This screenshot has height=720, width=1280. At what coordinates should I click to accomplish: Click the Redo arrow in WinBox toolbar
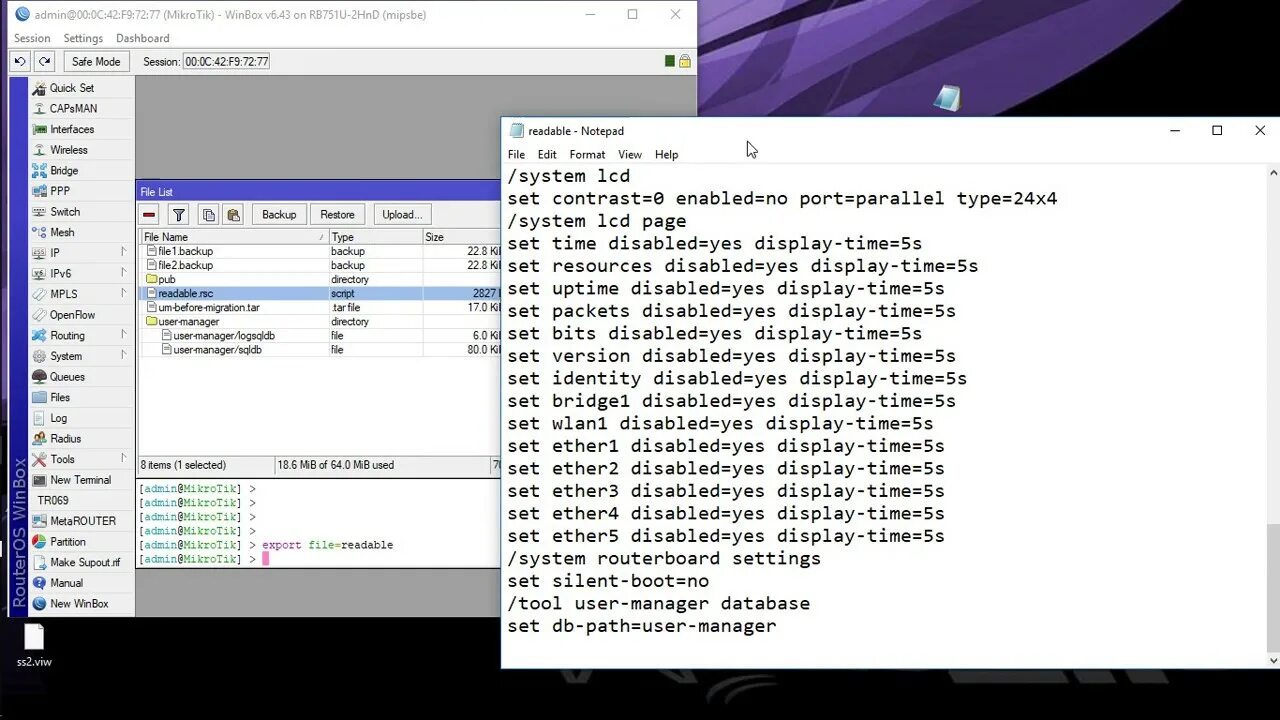pos(44,61)
